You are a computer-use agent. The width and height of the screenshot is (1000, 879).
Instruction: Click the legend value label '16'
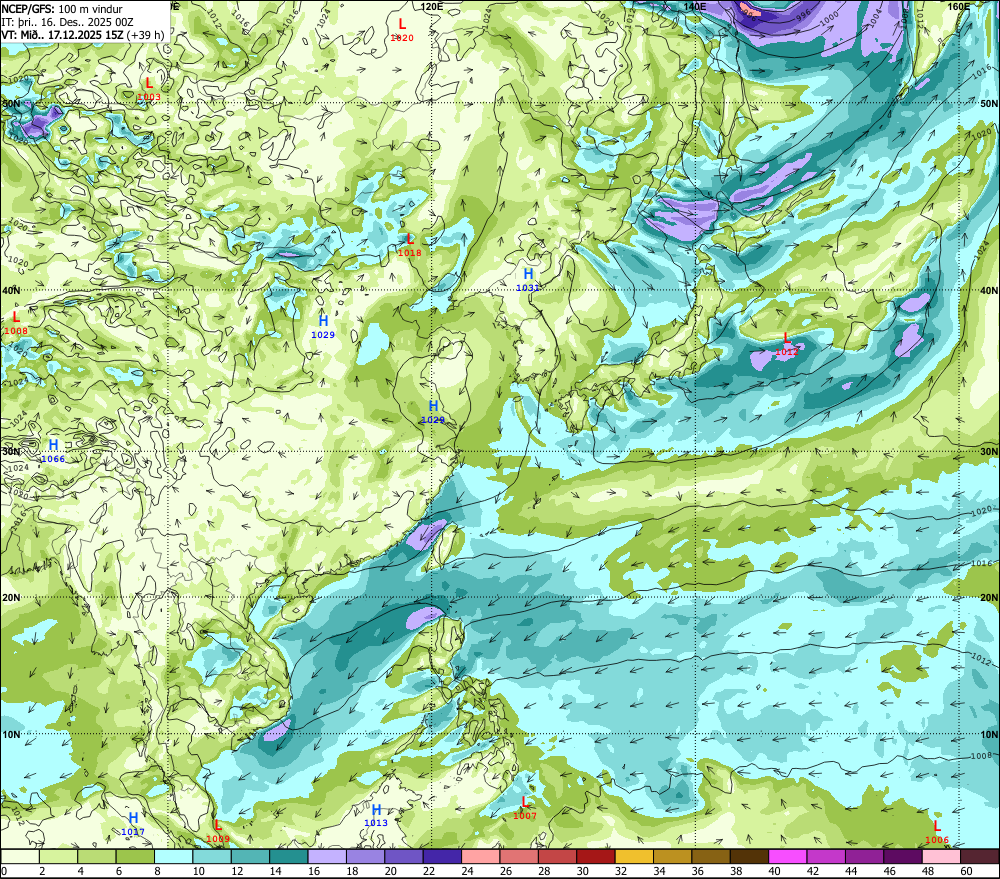tap(314, 871)
